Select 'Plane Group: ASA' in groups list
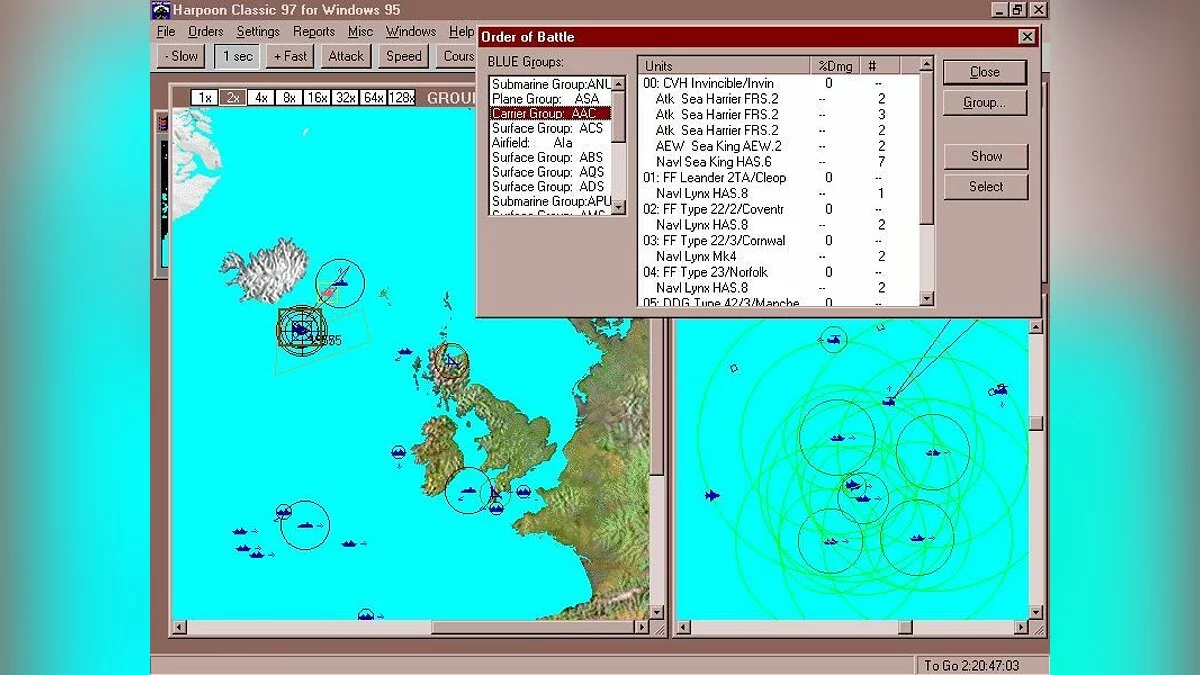This screenshot has height=675, width=1200. click(549, 99)
